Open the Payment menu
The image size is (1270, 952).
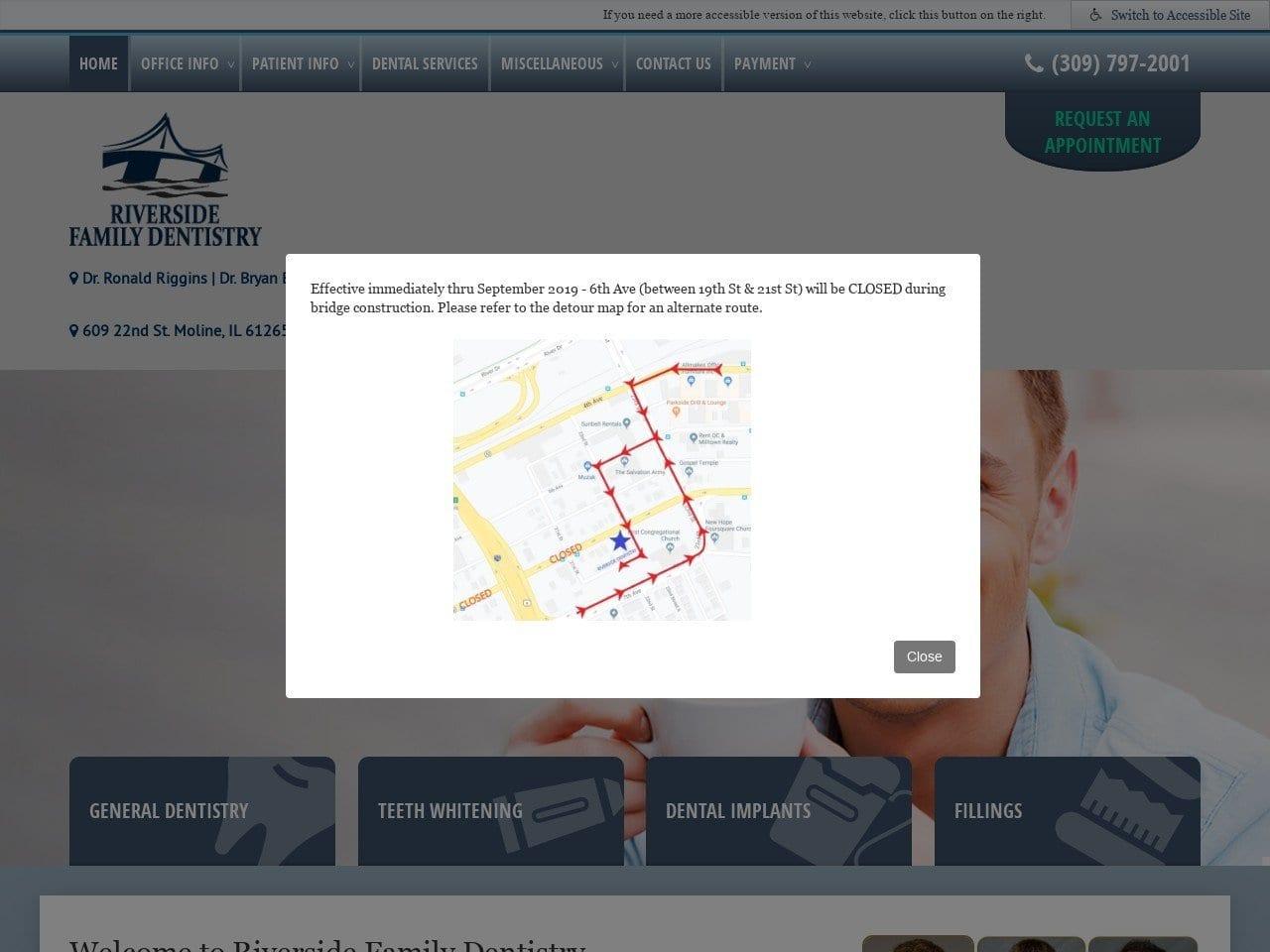(x=765, y=63)
